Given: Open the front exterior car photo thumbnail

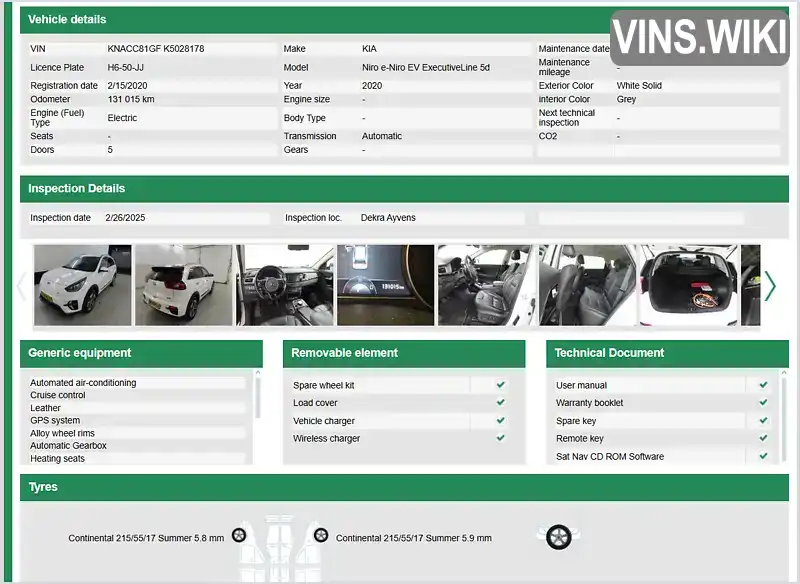Looking at the screenshot, I should [x=83, y=285].
